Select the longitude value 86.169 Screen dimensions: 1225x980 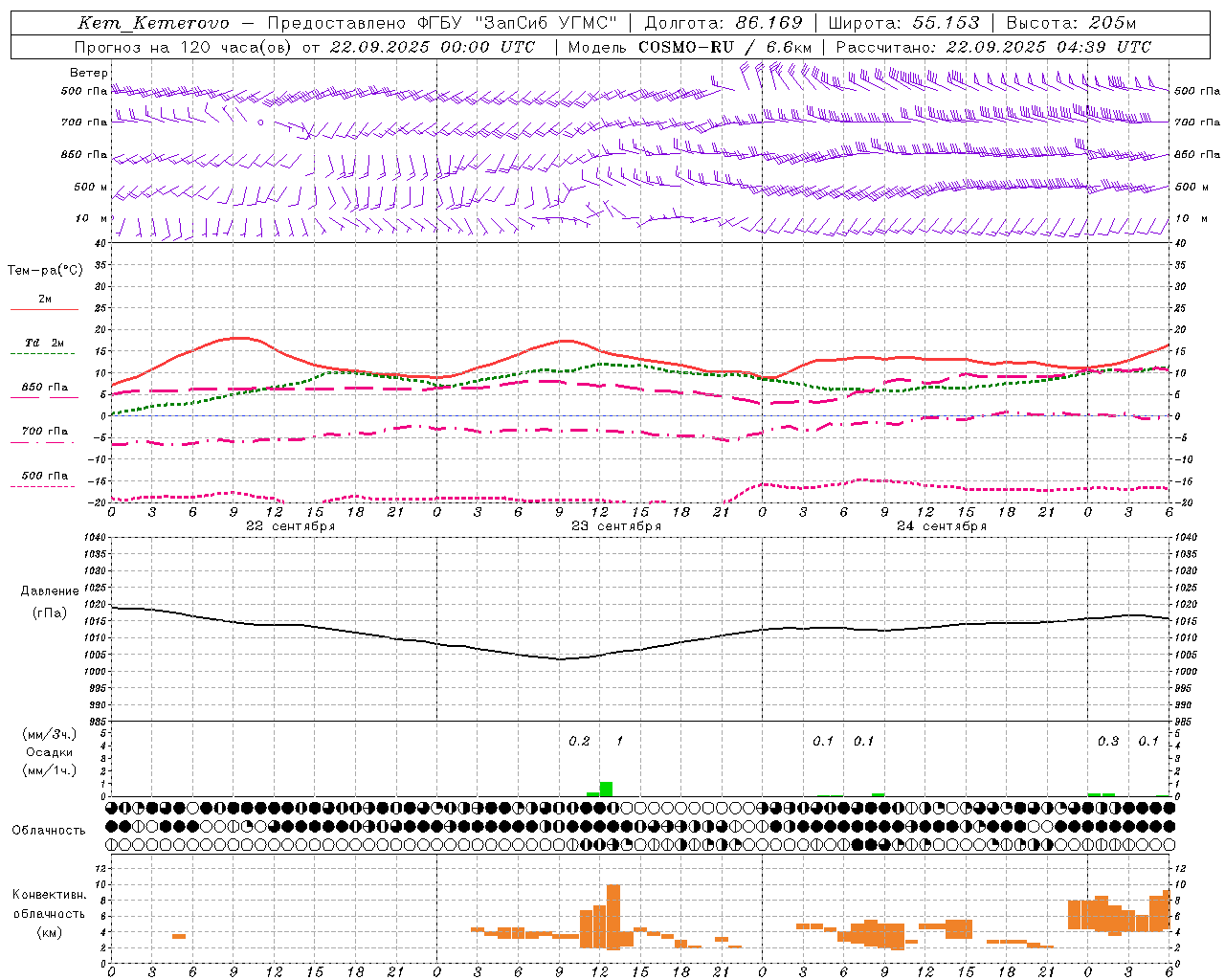pyautogui.click(x=768, y=23)
